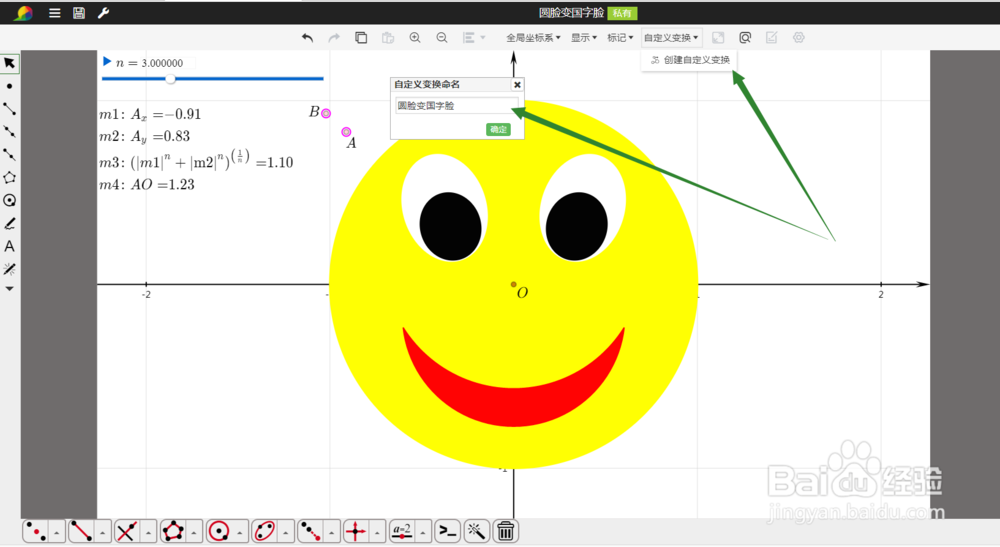The height and width of the screenshot is (547, 1000).
Task: Open the alignment options dropdown
Action: point(474,38)
